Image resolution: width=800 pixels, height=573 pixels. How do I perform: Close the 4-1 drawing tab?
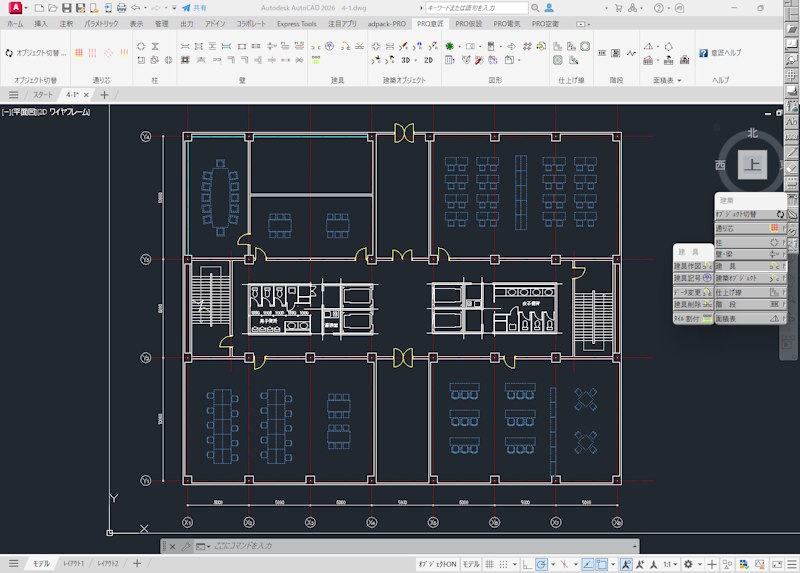click(86, 95)
